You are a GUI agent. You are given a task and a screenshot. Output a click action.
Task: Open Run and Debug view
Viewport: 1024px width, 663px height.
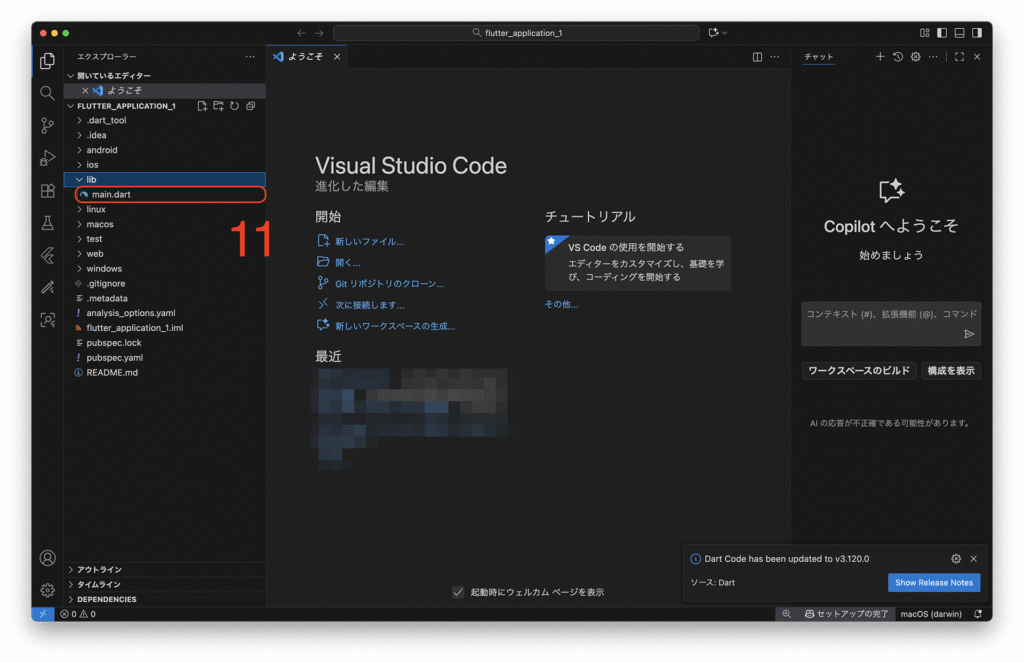[x=47, y=158]
